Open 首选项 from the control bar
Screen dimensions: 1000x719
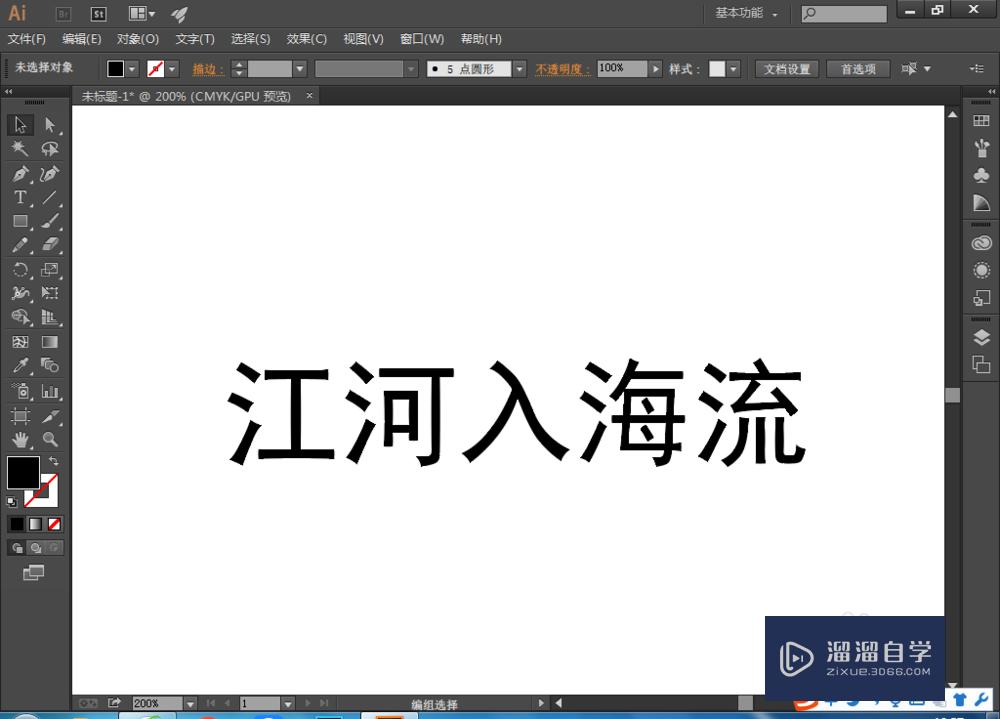857,68
